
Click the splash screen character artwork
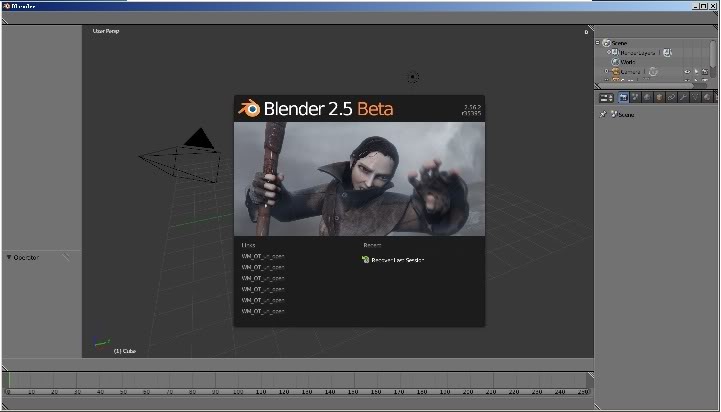point(359,179)
